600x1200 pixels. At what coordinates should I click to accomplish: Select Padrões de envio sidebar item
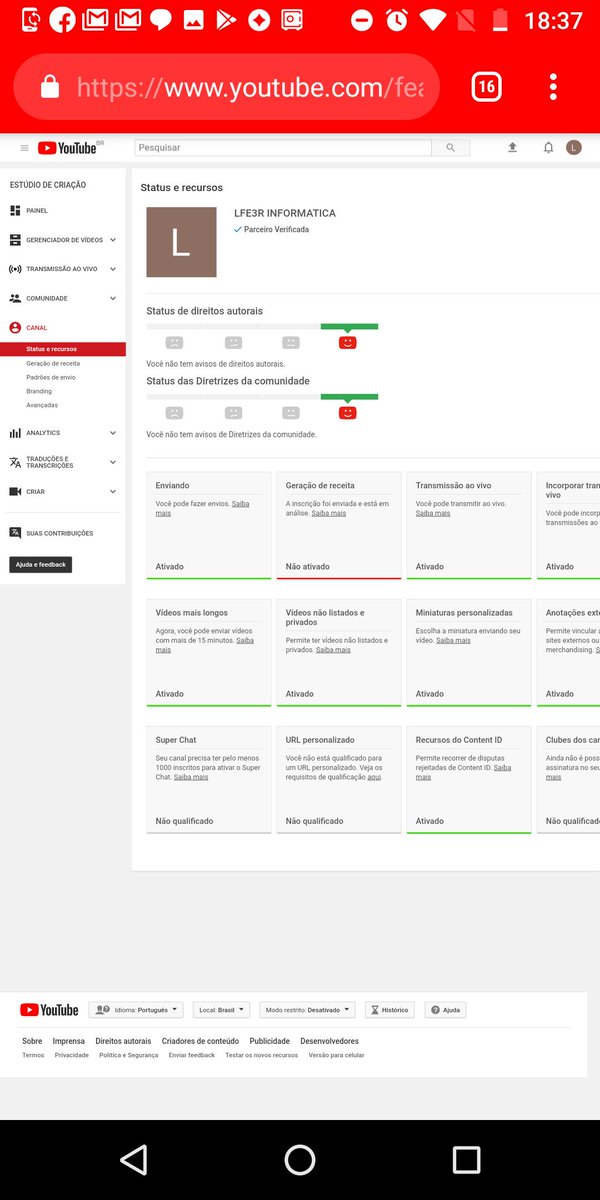(51, 378)
